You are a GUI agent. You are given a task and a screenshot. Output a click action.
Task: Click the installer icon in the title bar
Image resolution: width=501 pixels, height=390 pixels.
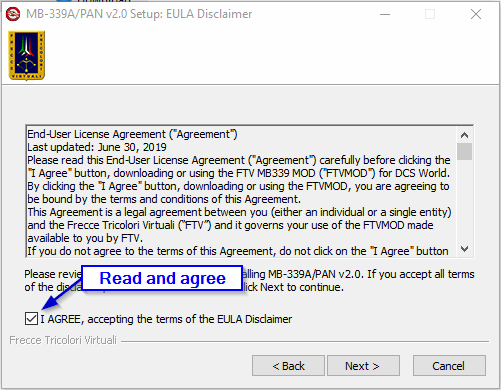click(x=13, y=14)
